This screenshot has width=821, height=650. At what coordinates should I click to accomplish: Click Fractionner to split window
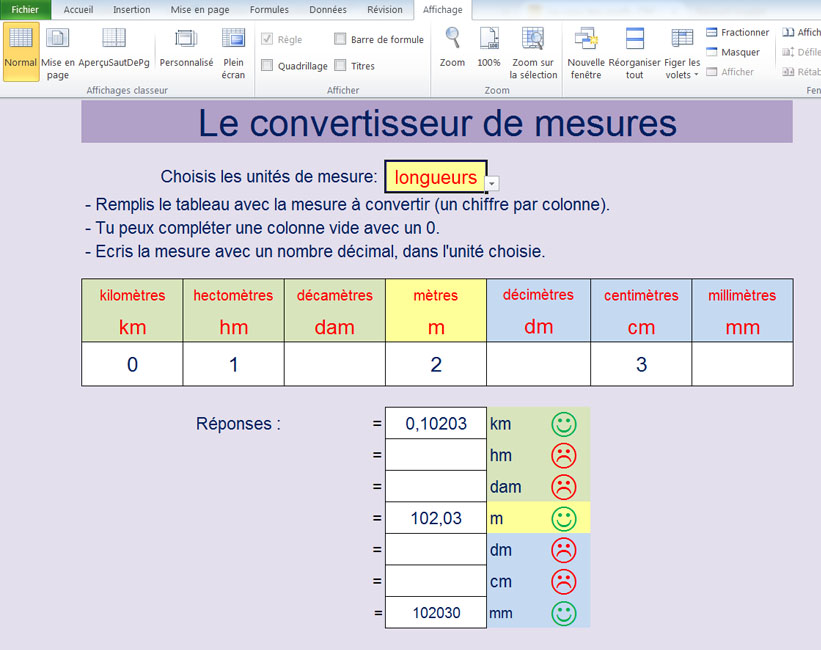pyautogui.click(x=737, y=32)
